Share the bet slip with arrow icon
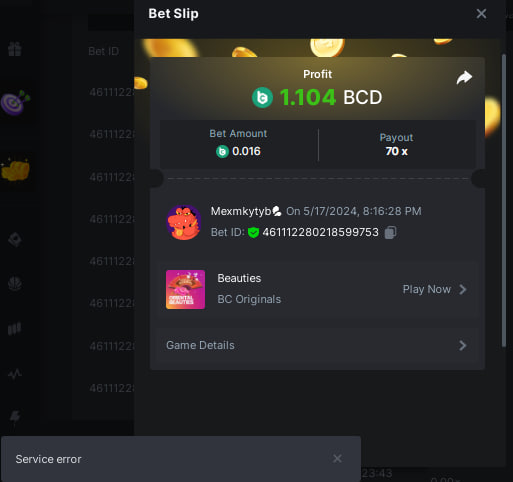 click(x=464, y=78)
